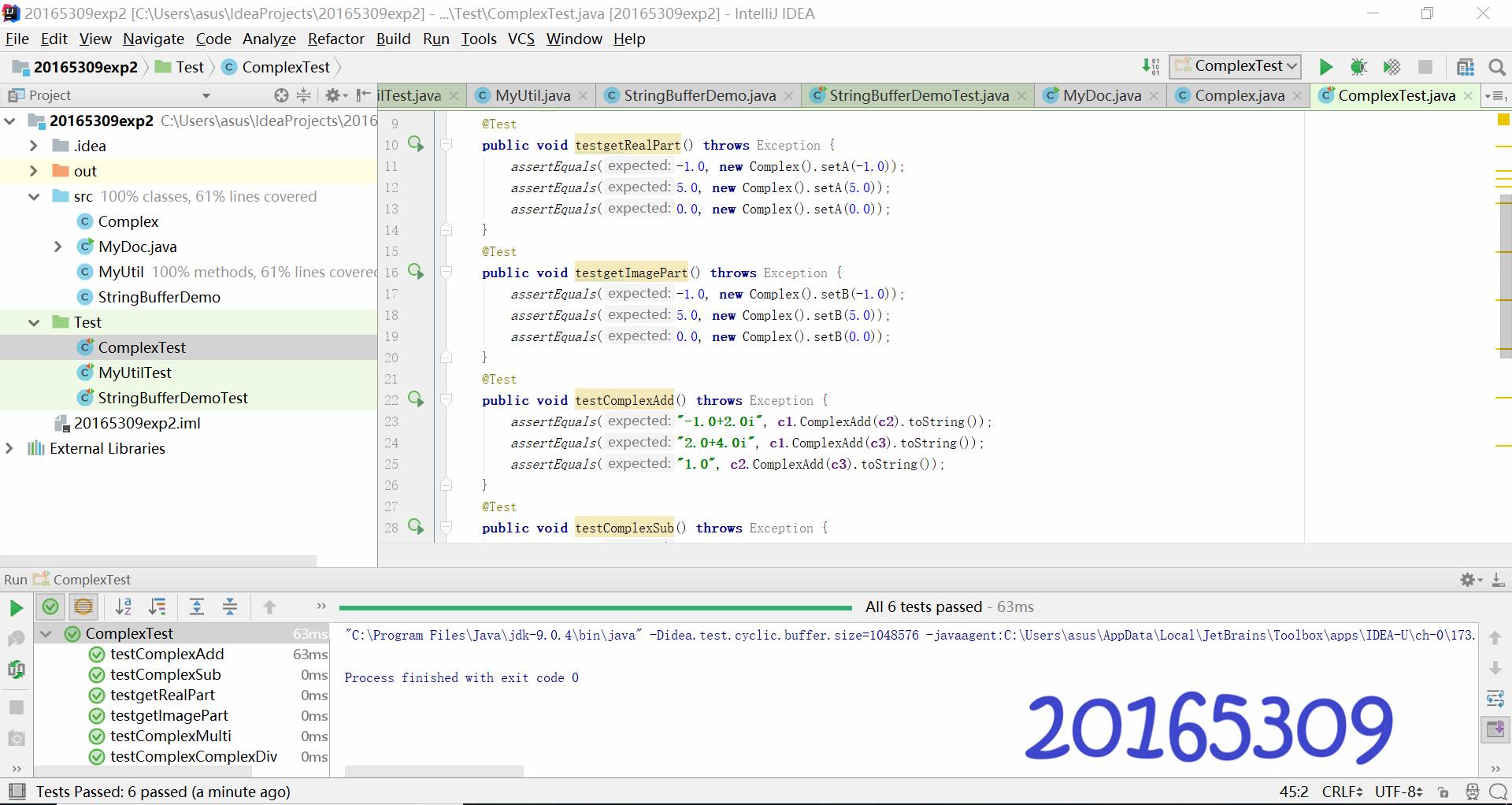This screenshot has width=1512, height=805.
Task: Run ComplexTest with the green toolbar play button
Action: tap(1326, 67)
